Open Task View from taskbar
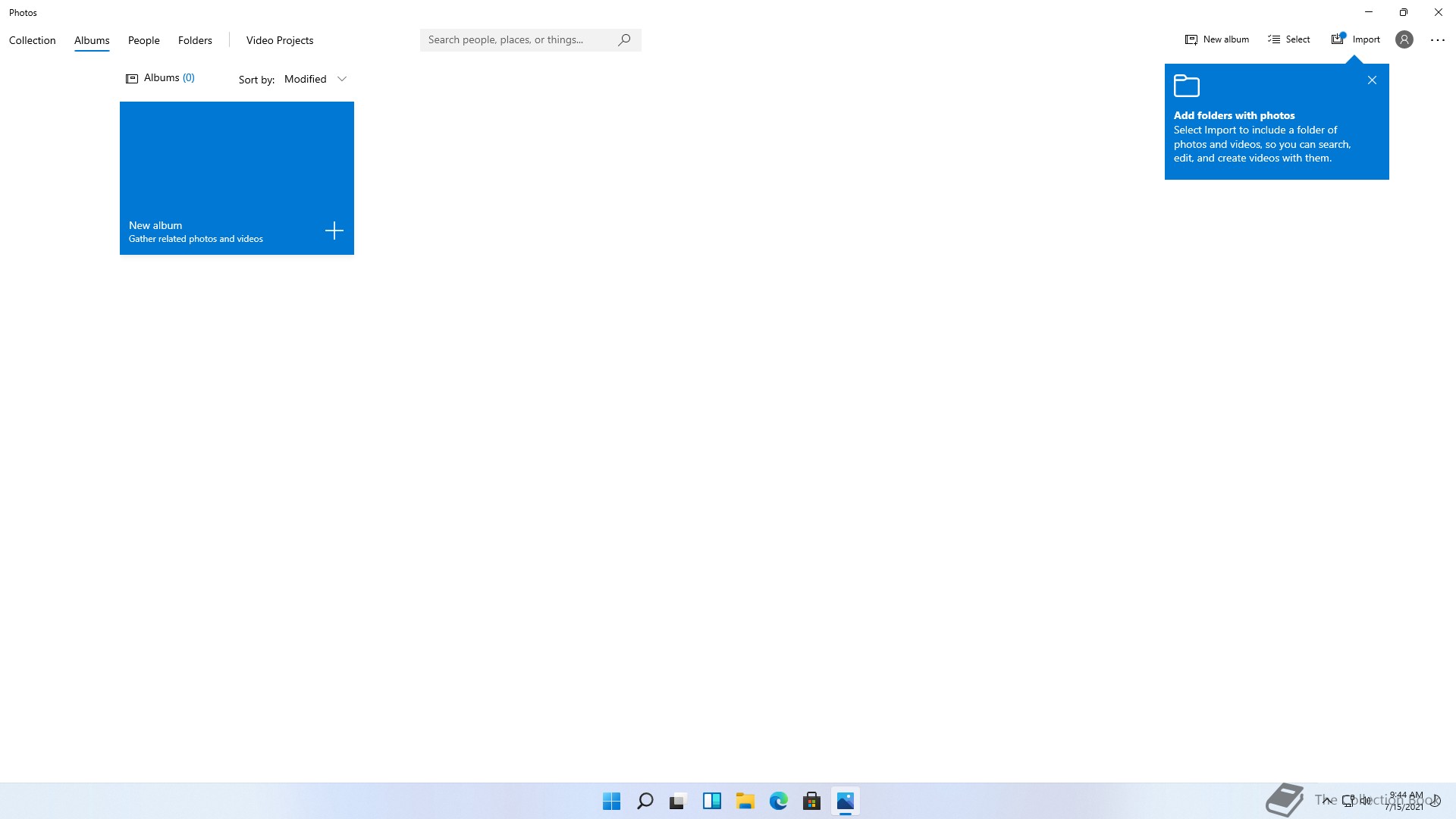 point(678,801)
